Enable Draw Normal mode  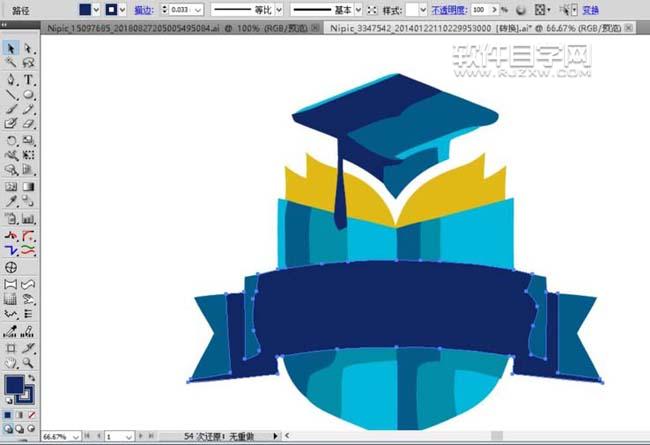point(8,428)
